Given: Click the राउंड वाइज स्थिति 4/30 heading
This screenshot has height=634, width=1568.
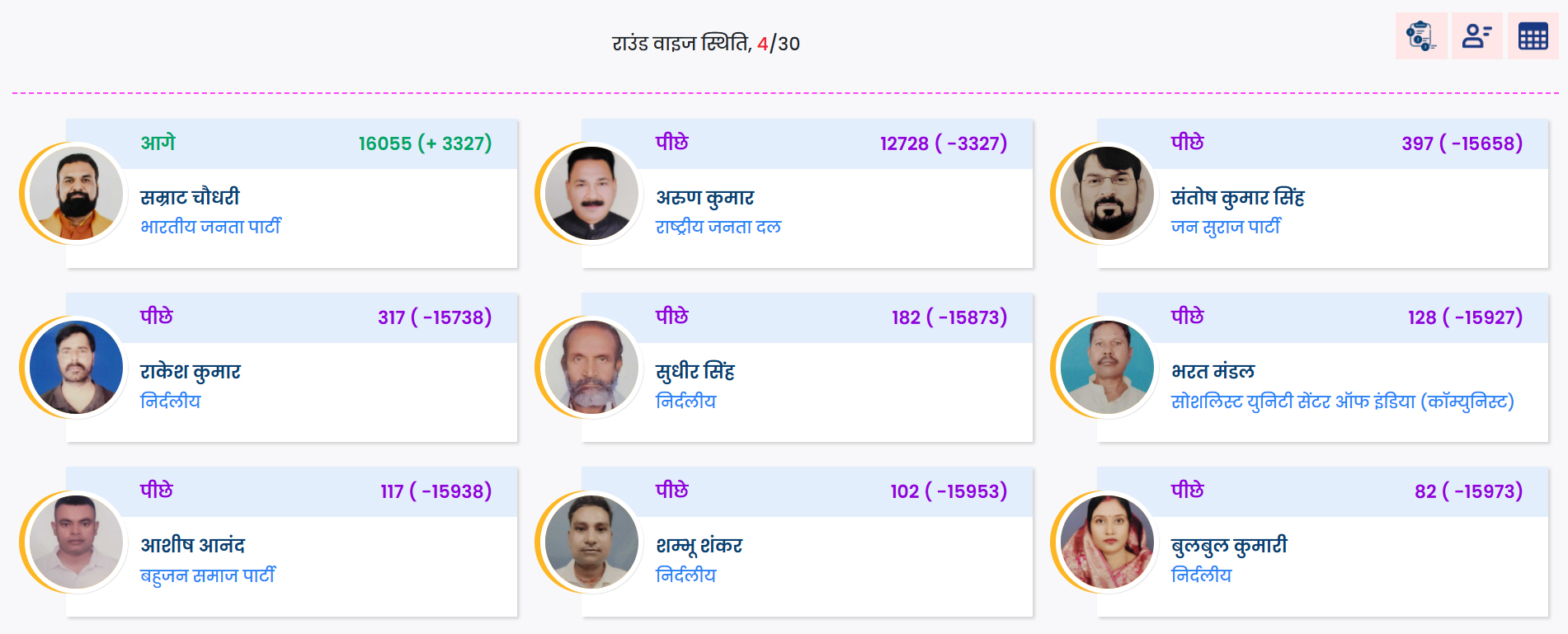Looking at the screenshot, I should click(x=706, y=43).
